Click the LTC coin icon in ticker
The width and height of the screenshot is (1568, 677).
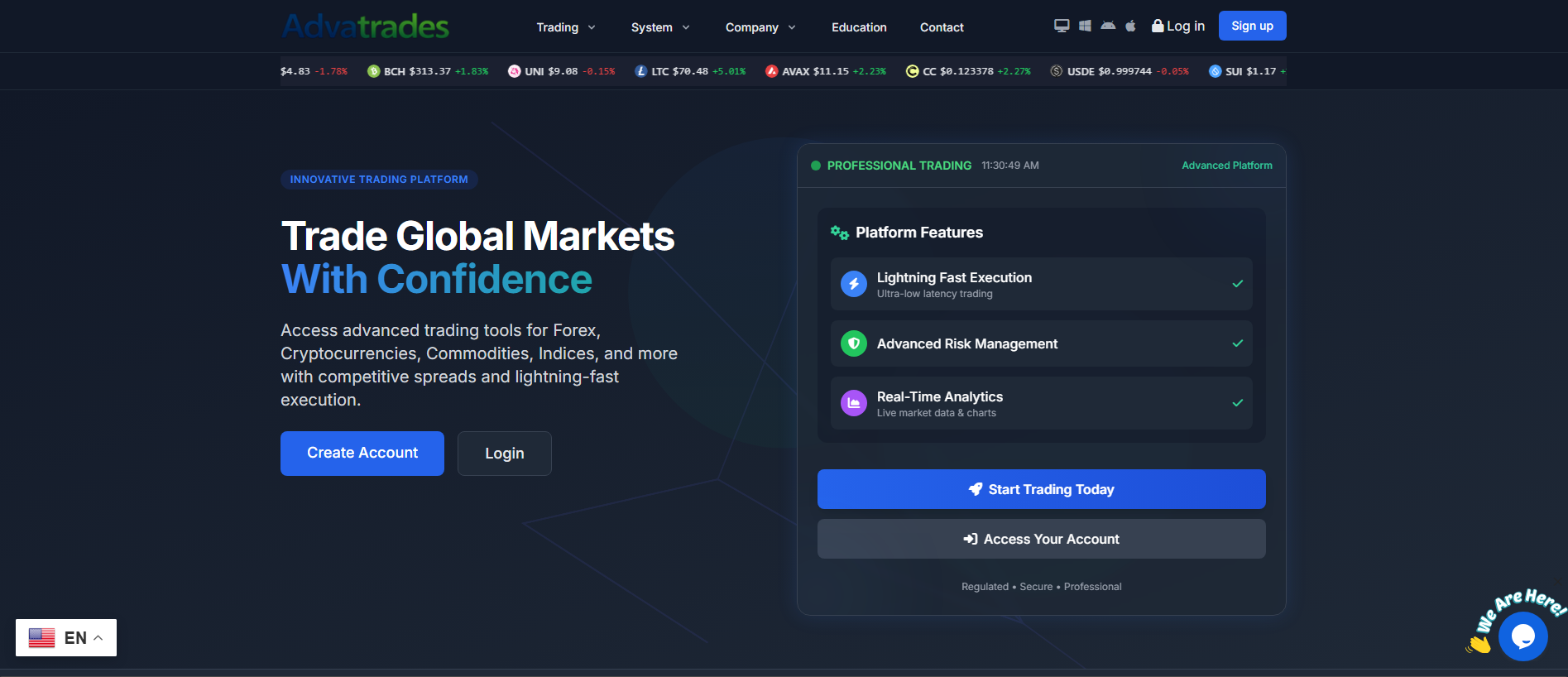[641, 71]
